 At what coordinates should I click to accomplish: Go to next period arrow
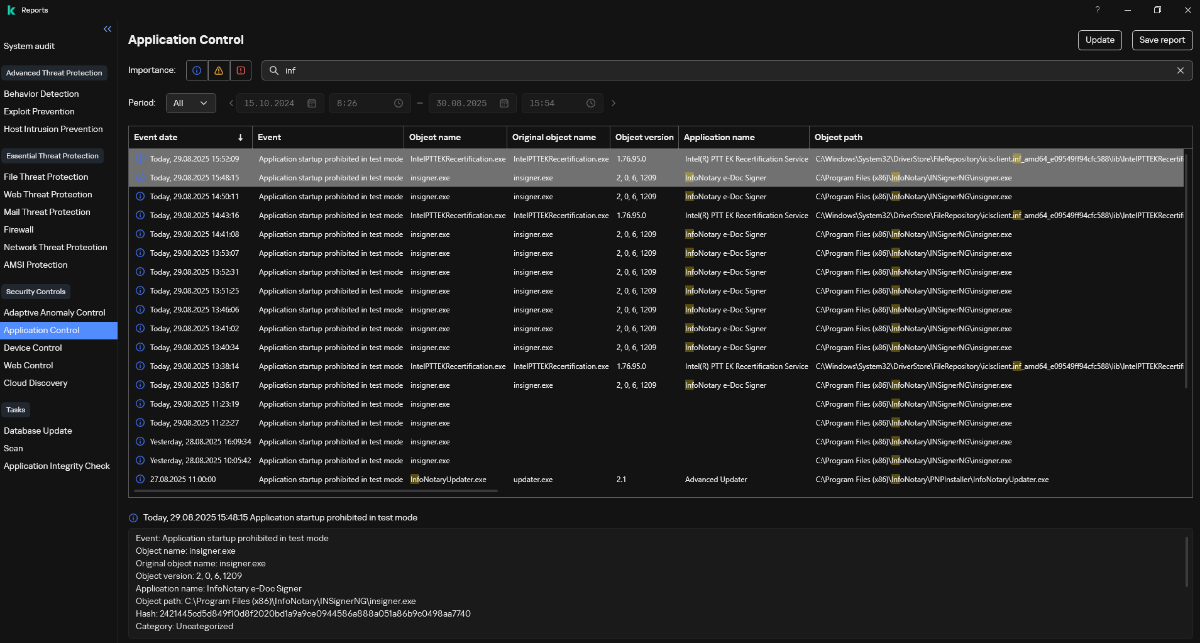tap(613, 103)
